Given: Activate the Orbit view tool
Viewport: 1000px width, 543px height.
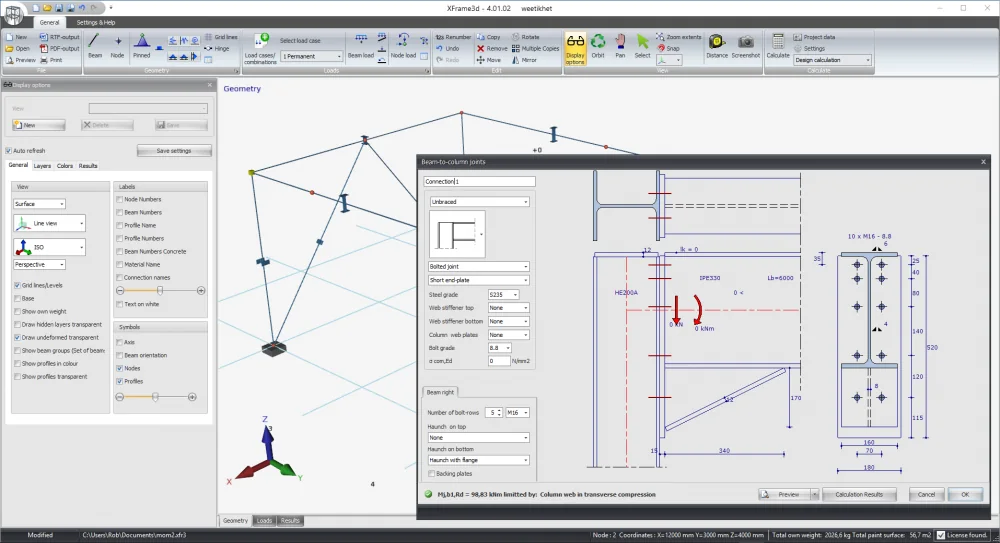Looking at the screenshot, I should pyautogui.click(x=598, y=46).
